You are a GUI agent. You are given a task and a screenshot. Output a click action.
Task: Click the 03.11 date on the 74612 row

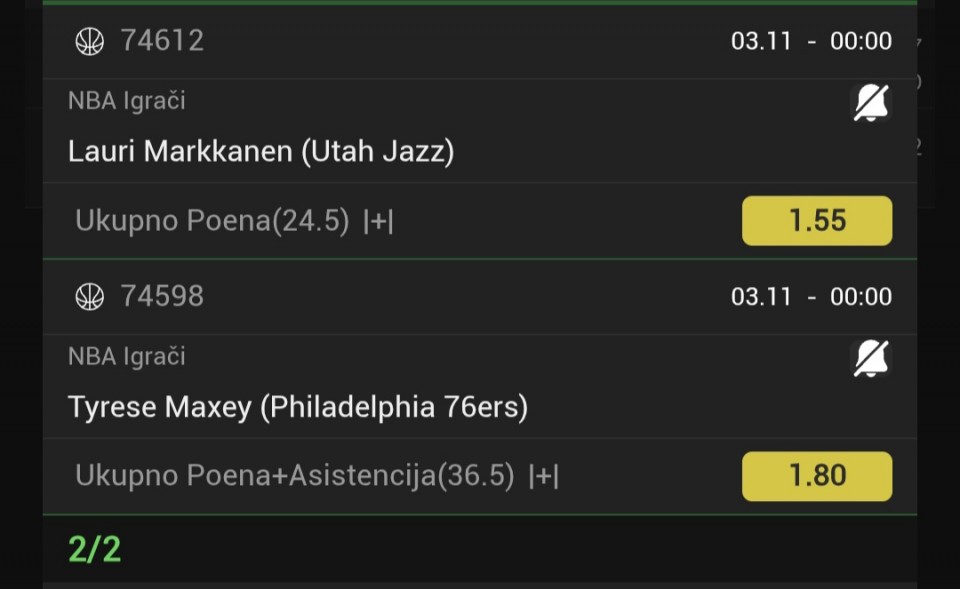[761, 41]
